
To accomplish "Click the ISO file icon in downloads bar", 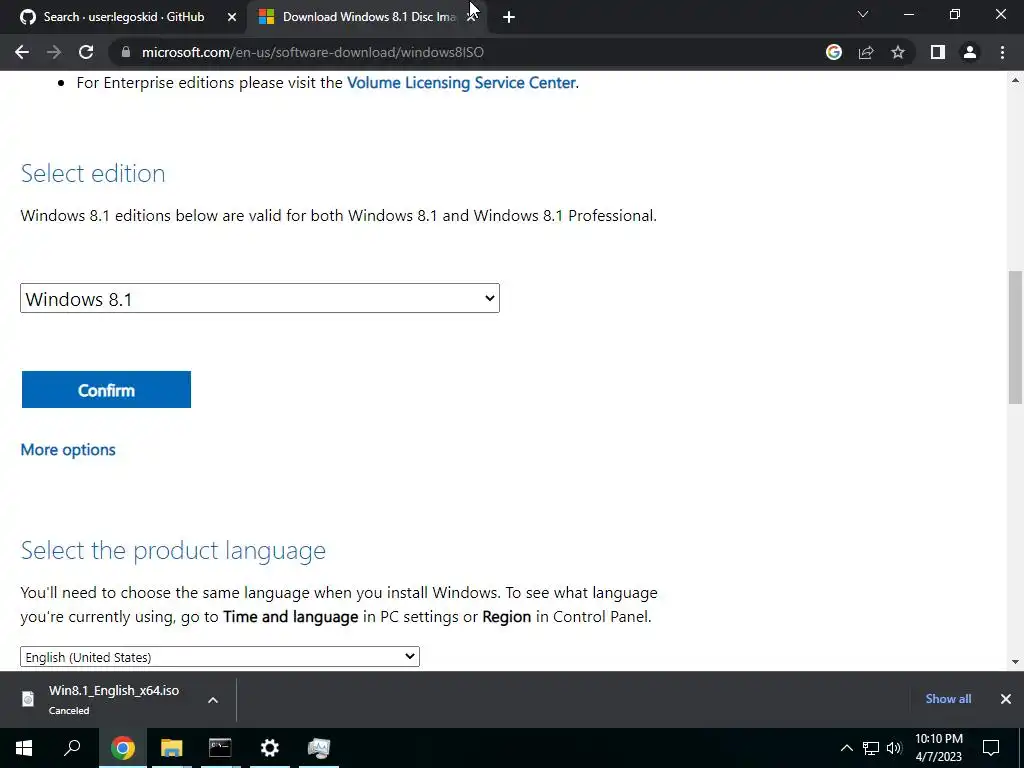I will [x=28, y=699].
